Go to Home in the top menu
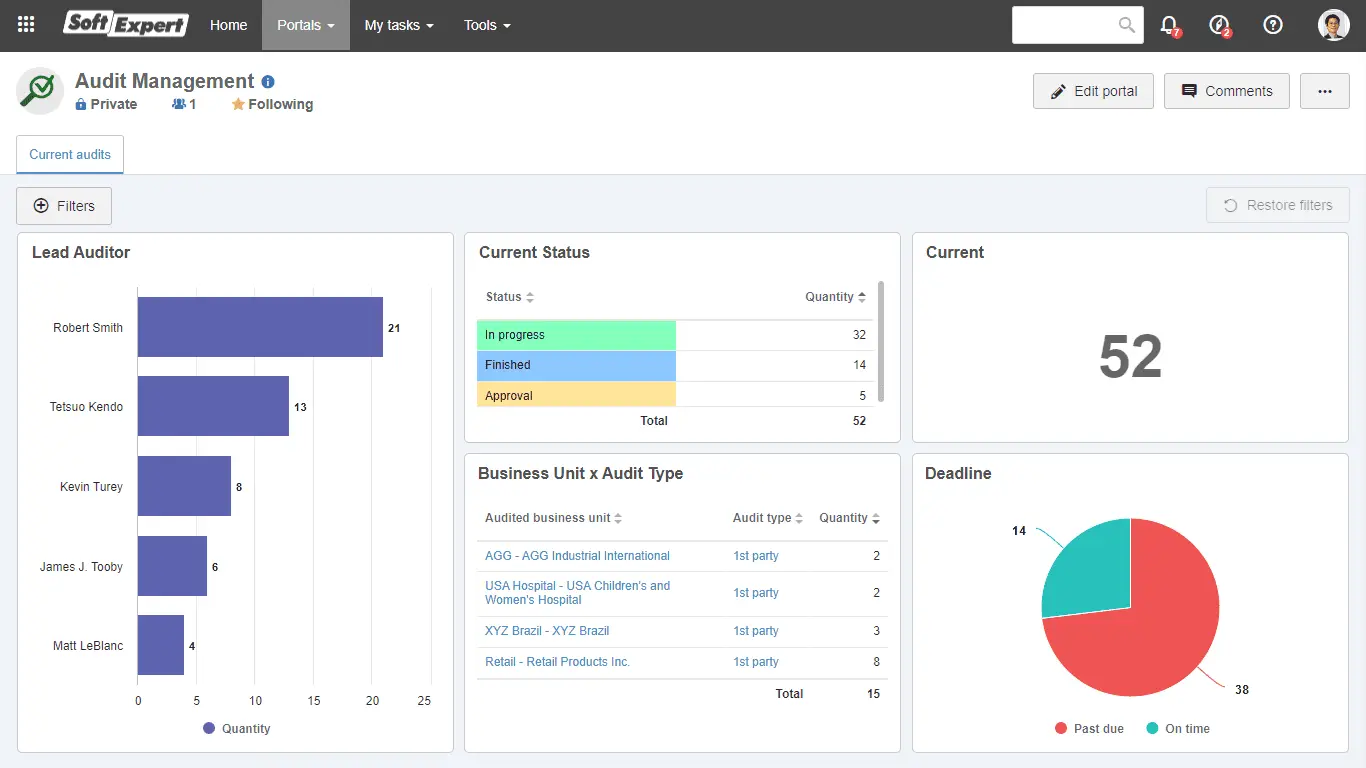The image size is (1366, 768). click(228, 25)
